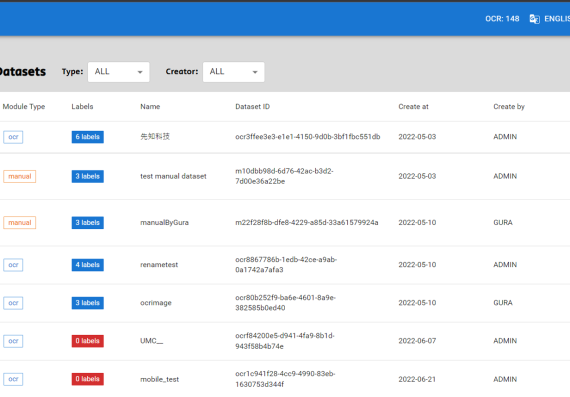
Task: Click the Dataset ID column header
Action: tap(252, 107)
